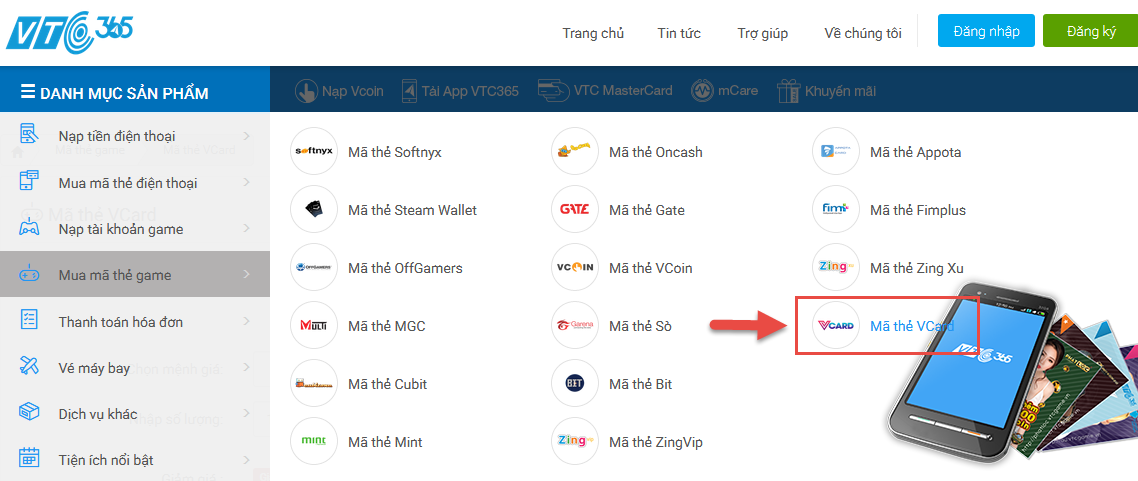Image resolution: width=1138 pixels, height=481 pixels.
Task: Select the Appota card logo
Action: pos(836,152)
